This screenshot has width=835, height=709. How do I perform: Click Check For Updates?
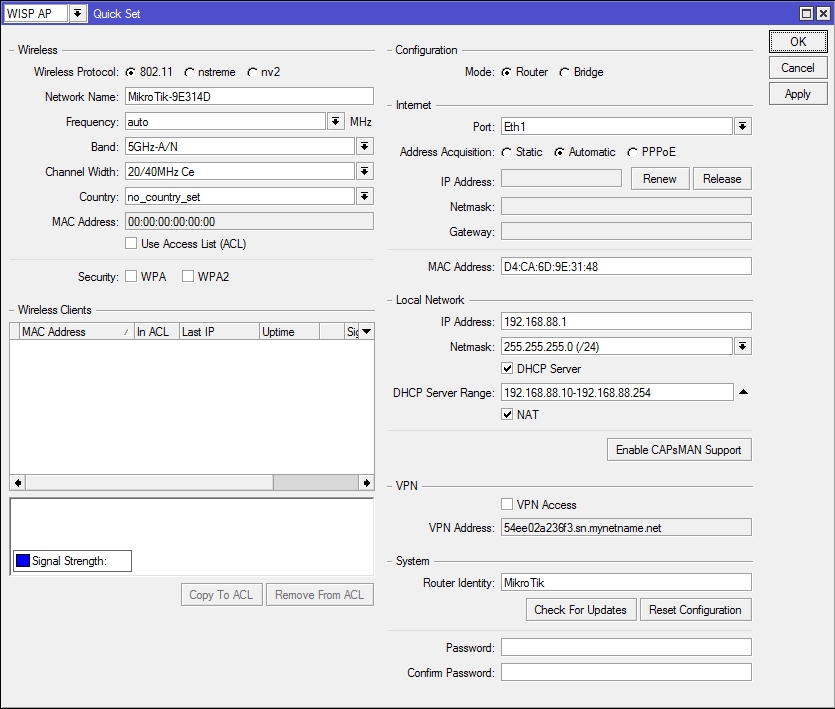[x=580, y=610]
